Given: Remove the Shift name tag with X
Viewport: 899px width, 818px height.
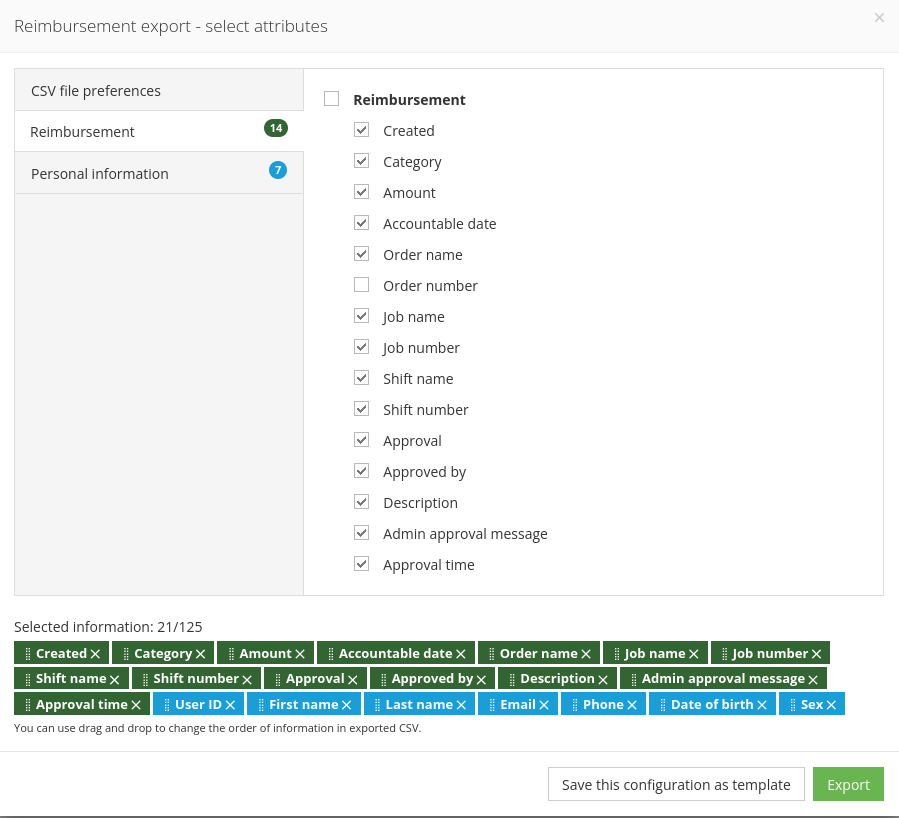Looking at the screenshot, I should click(115, 679).
